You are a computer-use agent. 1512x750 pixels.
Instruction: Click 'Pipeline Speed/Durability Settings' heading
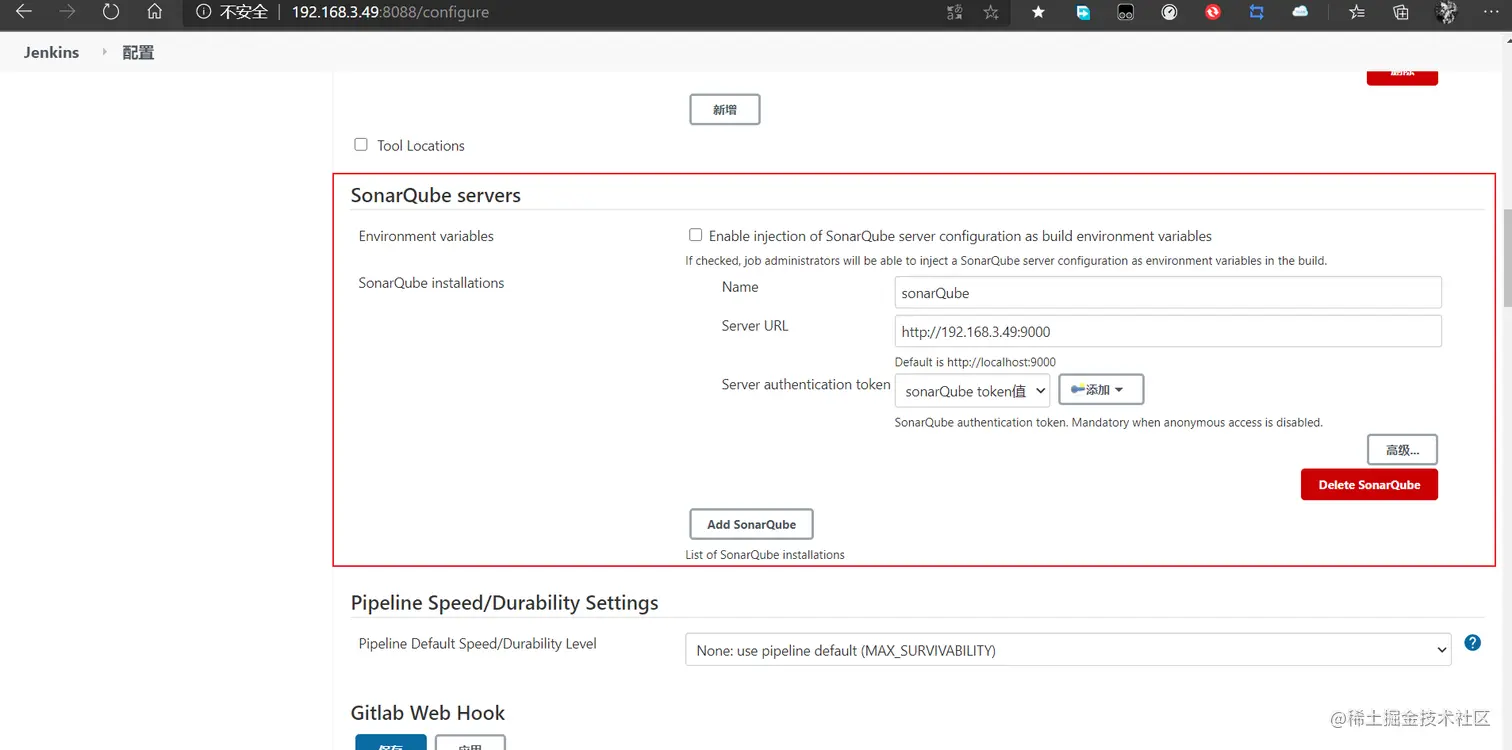click(505, 603)
